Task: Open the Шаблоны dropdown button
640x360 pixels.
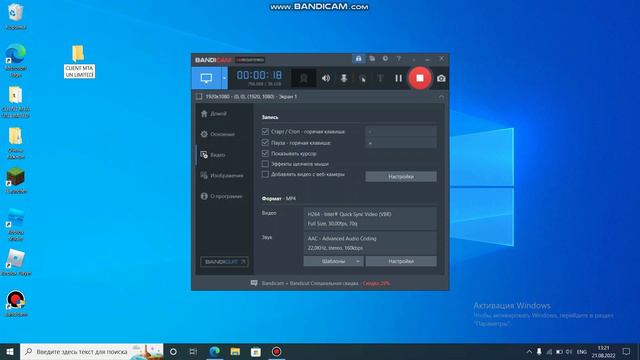Action: (x=333, y=261)
